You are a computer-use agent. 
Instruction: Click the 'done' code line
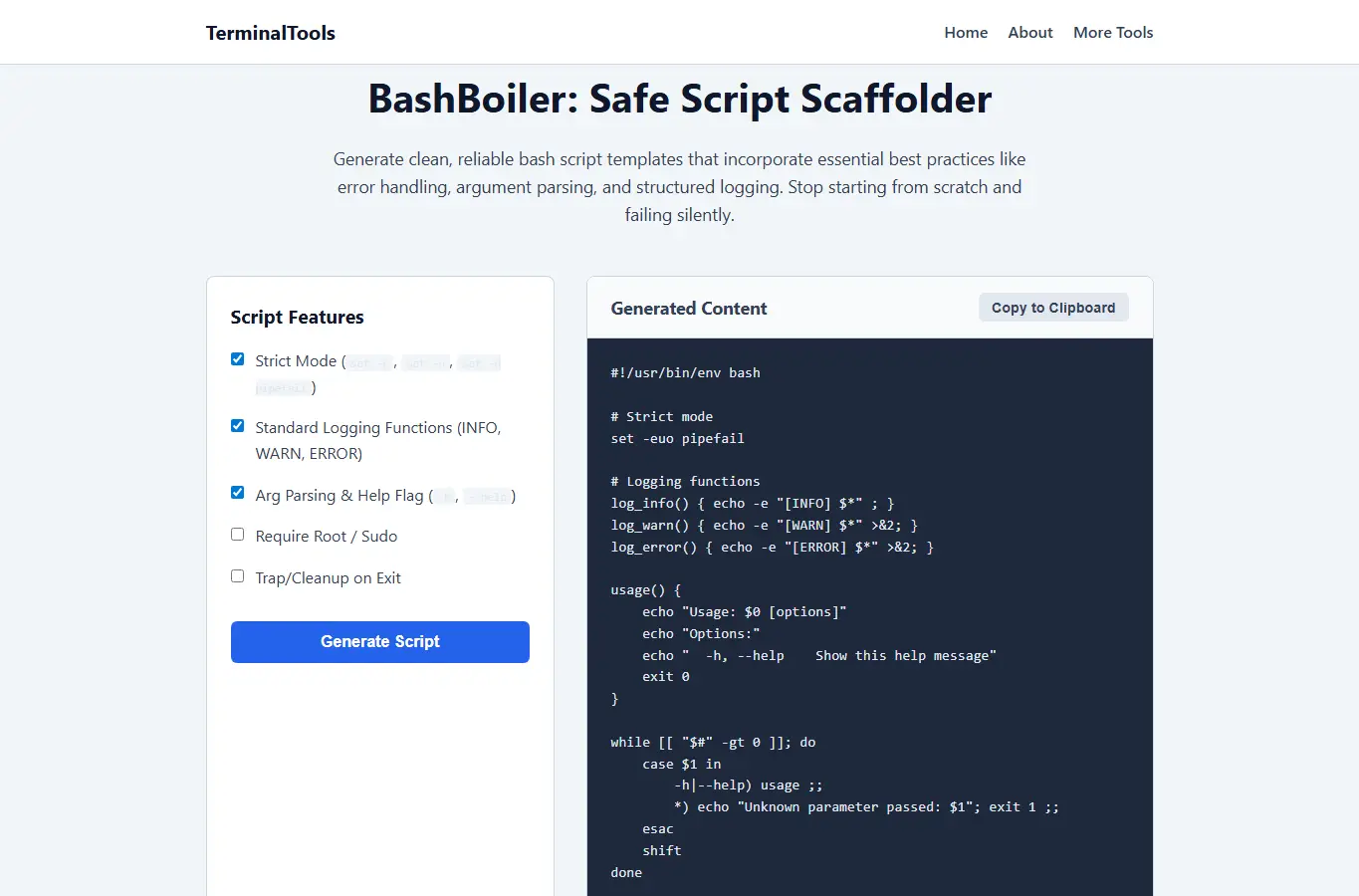coord(626,873)
